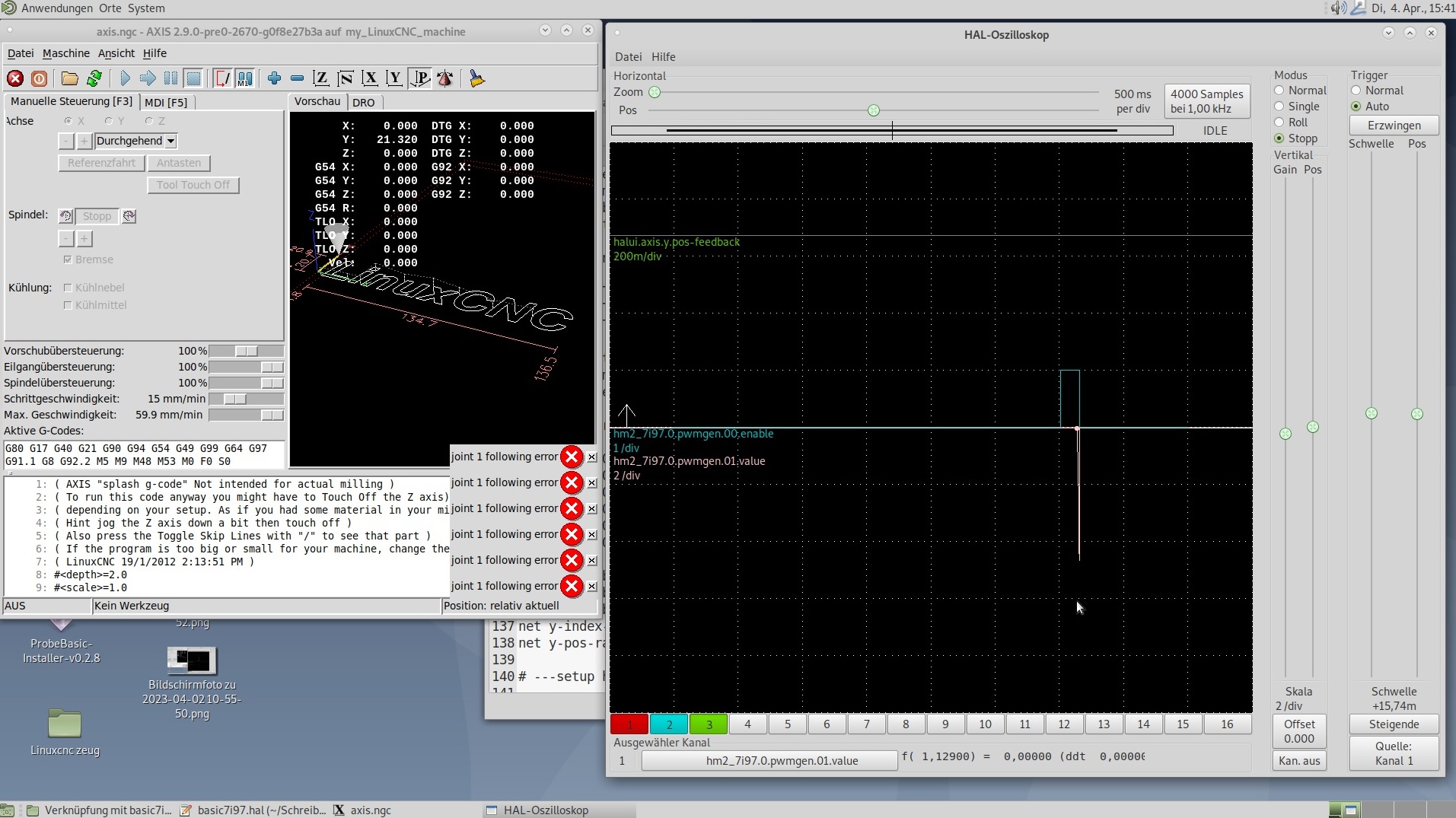Image resolution: width=1456 pixels, height=818 pixels.
Task: Open the Anwendungen system menu
Action: 57,8
